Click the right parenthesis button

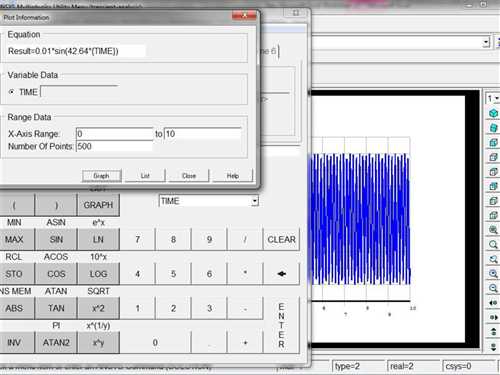coord(56,205)
